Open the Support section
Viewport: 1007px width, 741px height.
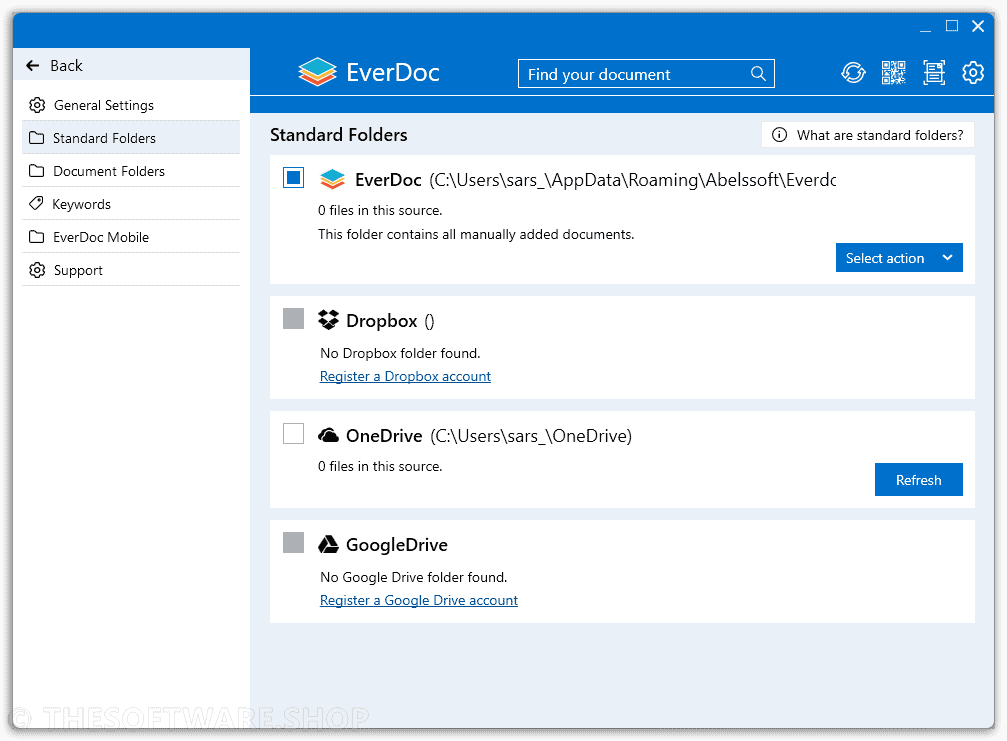pyautogui.click(x=131, y=270)
